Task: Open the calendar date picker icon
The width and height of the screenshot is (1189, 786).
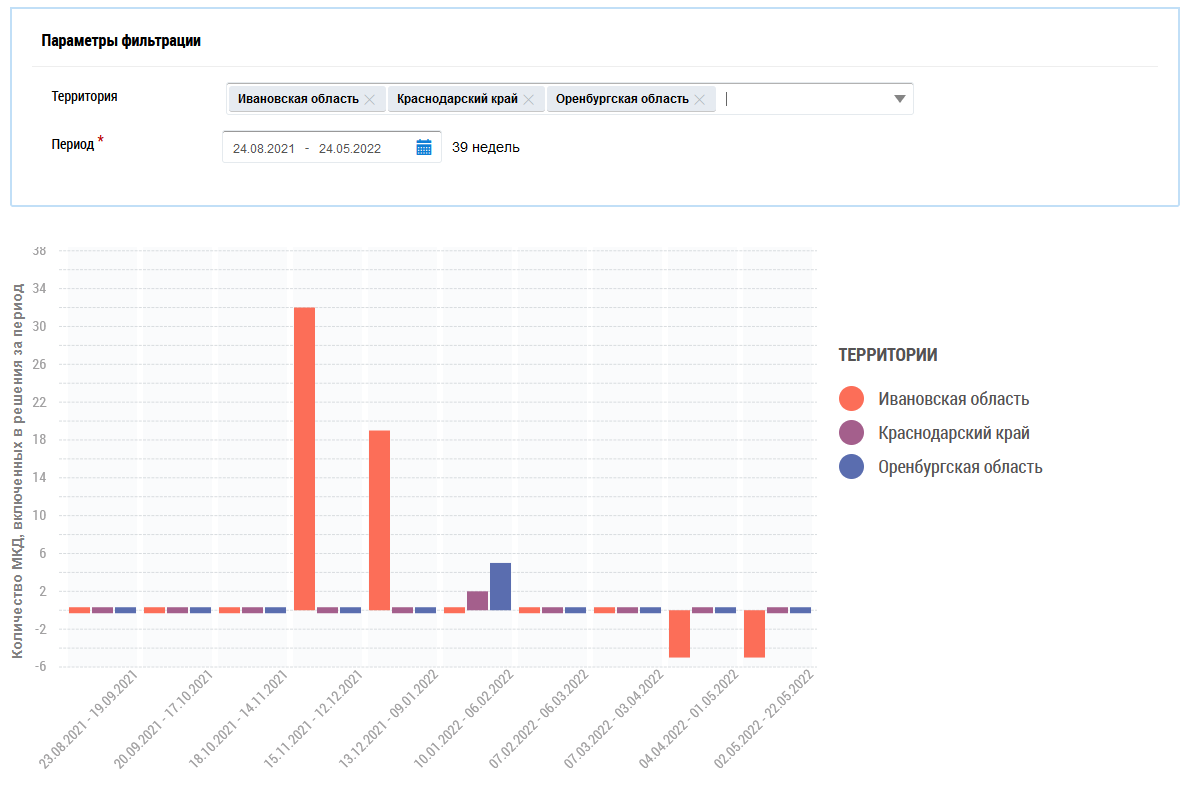Action: point(424,148)
